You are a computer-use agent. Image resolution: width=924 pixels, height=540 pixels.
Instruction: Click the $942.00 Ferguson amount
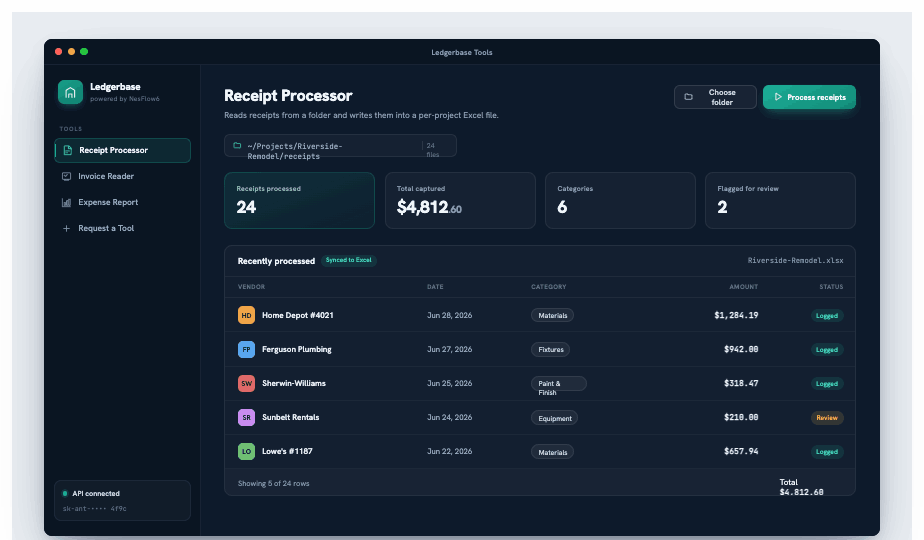pyautogui.click(x=741, y=350)
